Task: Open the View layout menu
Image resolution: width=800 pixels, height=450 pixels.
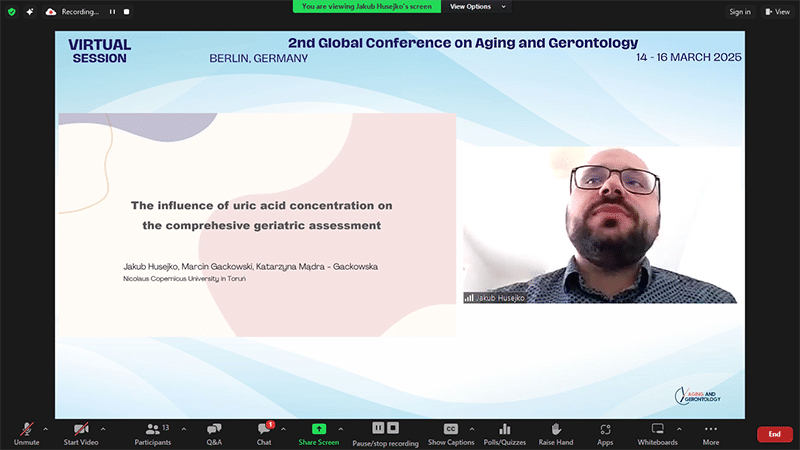Action: [777, 12]
